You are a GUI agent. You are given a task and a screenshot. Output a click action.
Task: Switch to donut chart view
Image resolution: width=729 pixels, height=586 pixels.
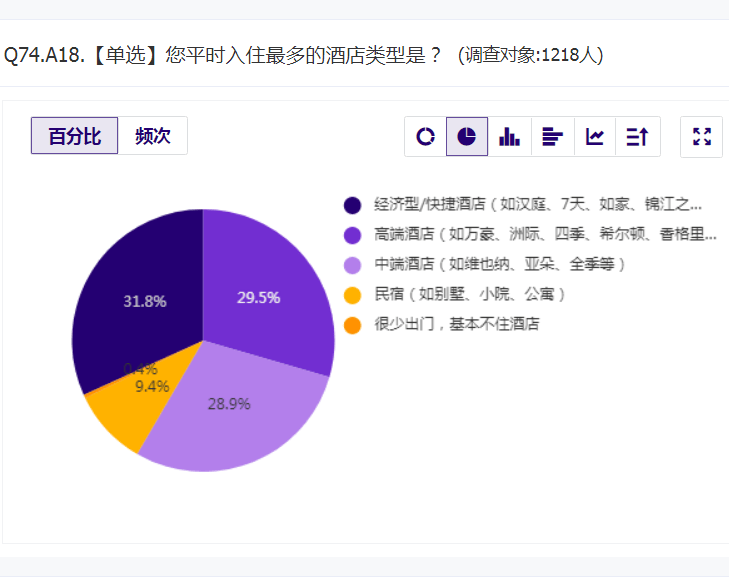coord(426,137)
